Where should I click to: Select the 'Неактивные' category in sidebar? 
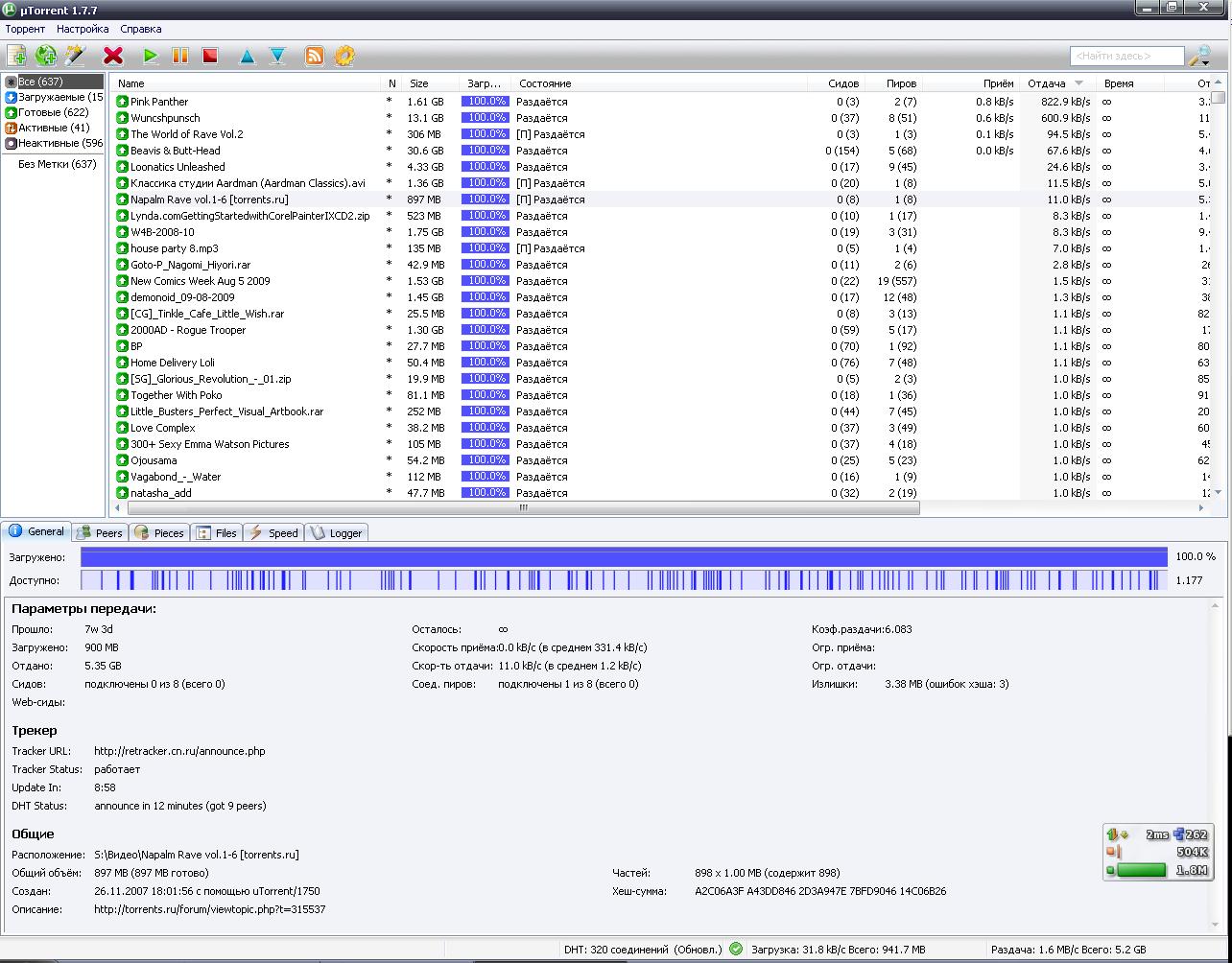[x=53, y=143]
